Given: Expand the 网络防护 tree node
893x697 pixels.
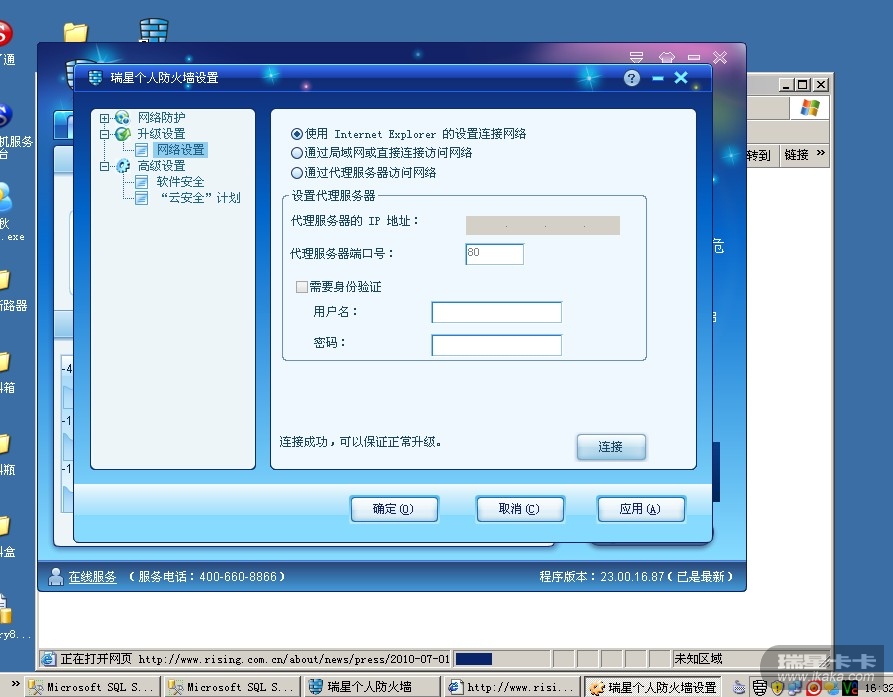Looking at the screenshot, I should coord(104,118).
